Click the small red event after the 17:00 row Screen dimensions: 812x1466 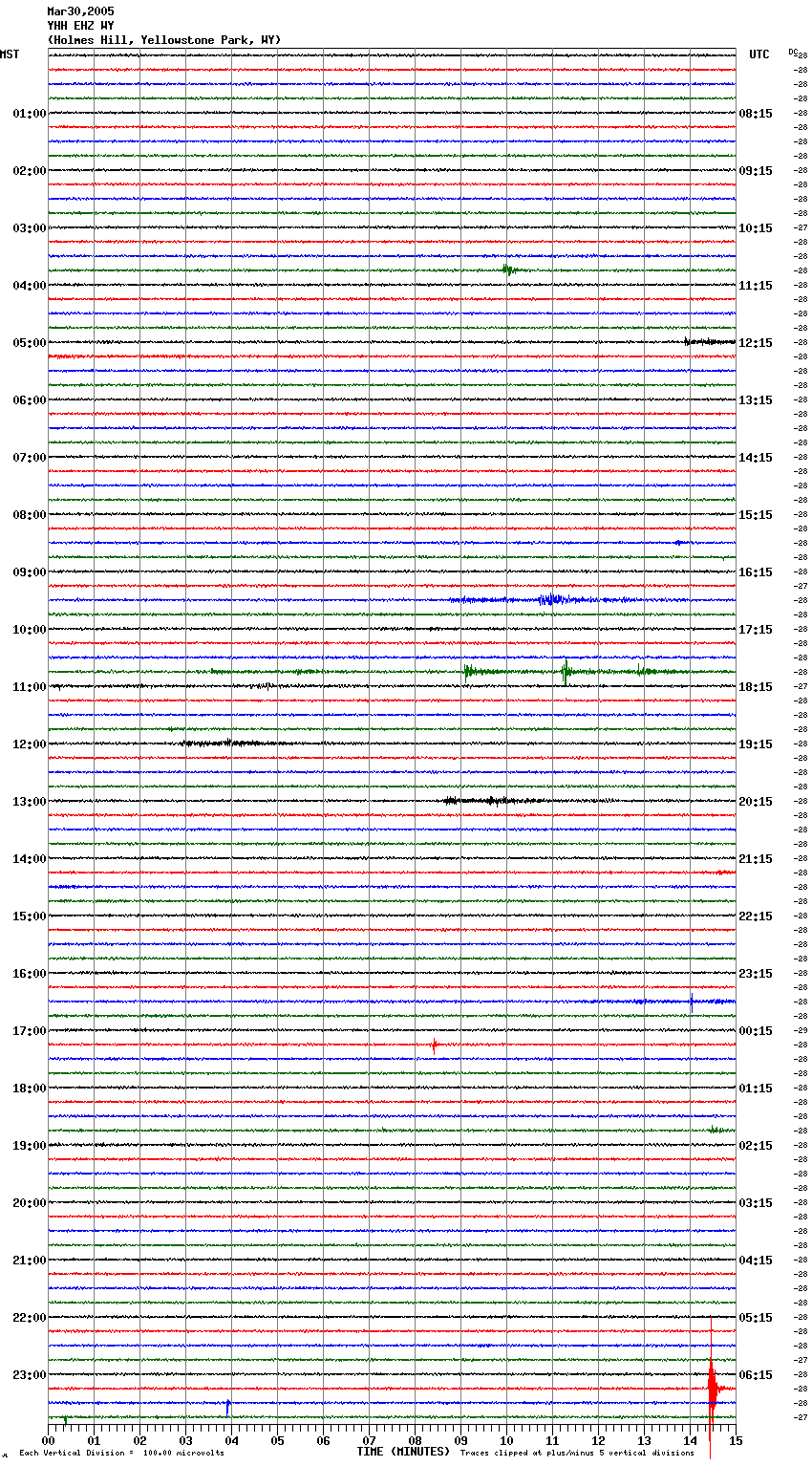coord(434,1046)
